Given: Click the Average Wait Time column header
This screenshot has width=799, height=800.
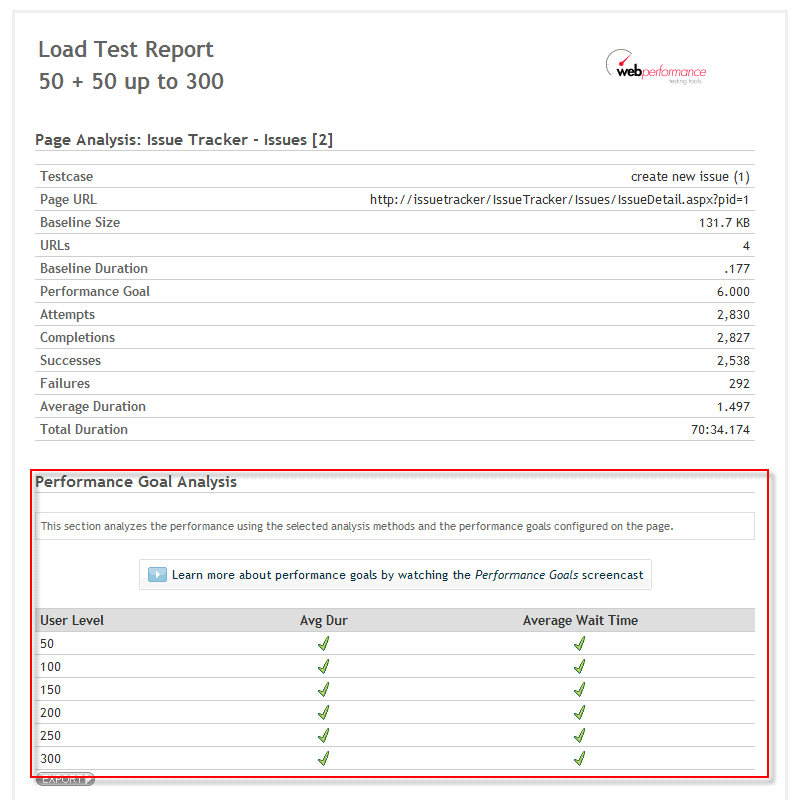Looking at the screenshot, I should point(580,620).
